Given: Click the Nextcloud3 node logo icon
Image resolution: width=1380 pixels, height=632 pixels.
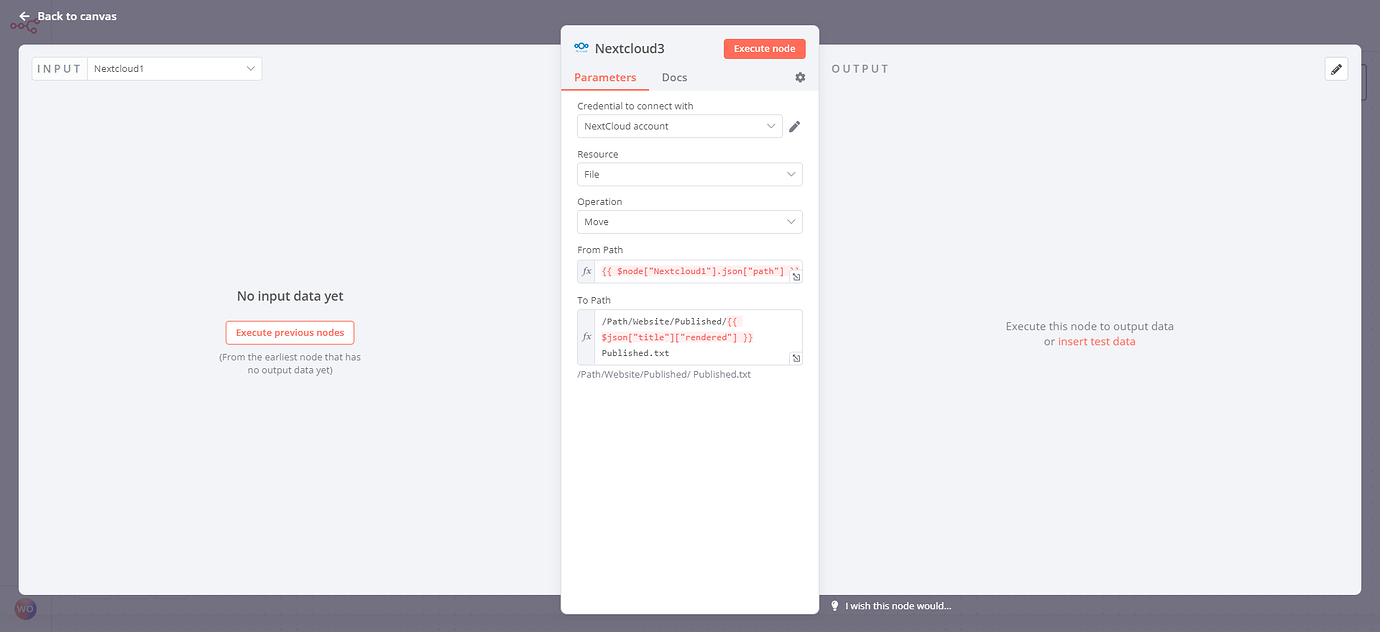Looking at the screenshot, I should tap(582, 48).
